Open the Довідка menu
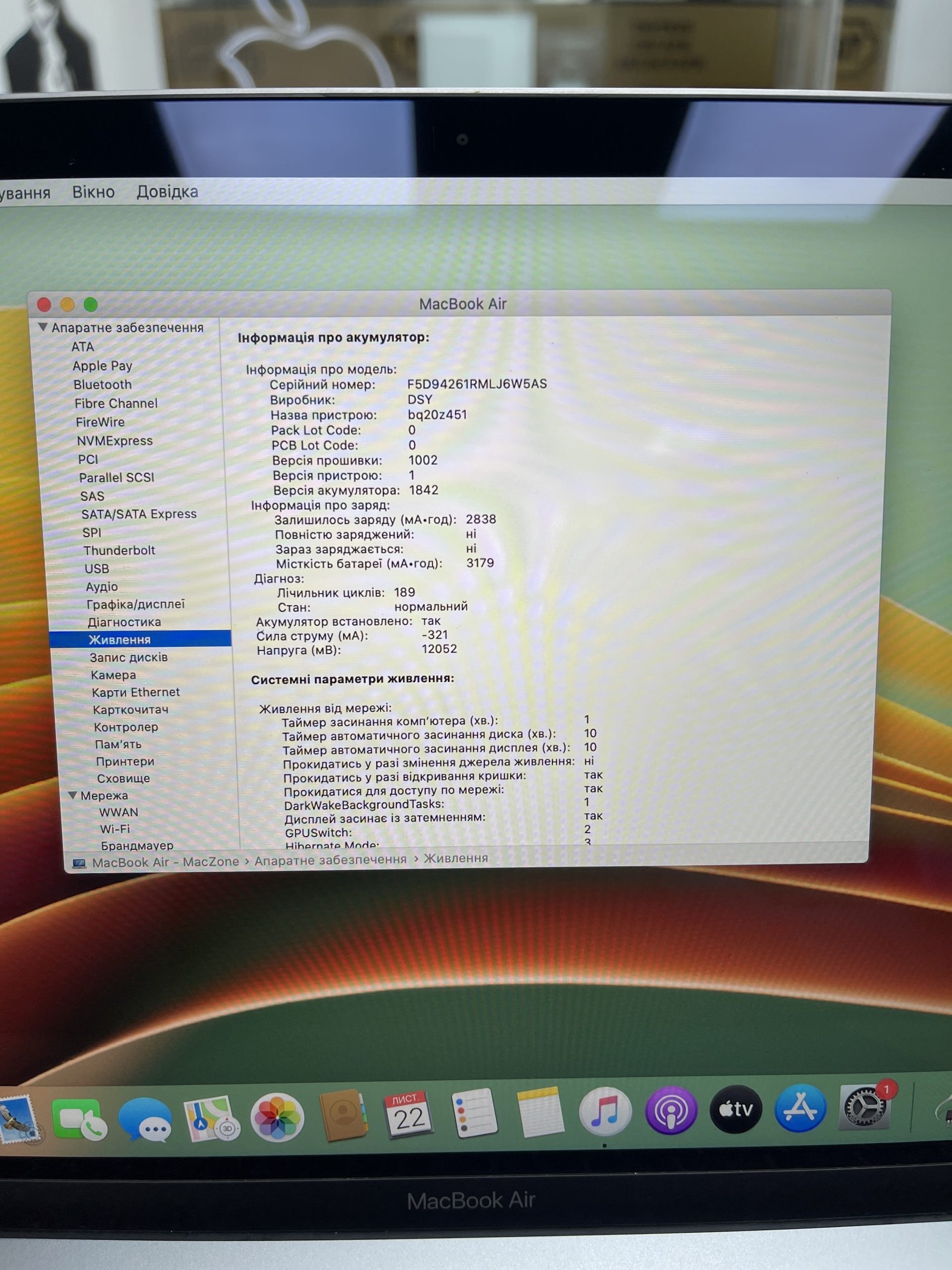Image resolution: width=952 pixels, height=1270 pixels. [168, 191]
